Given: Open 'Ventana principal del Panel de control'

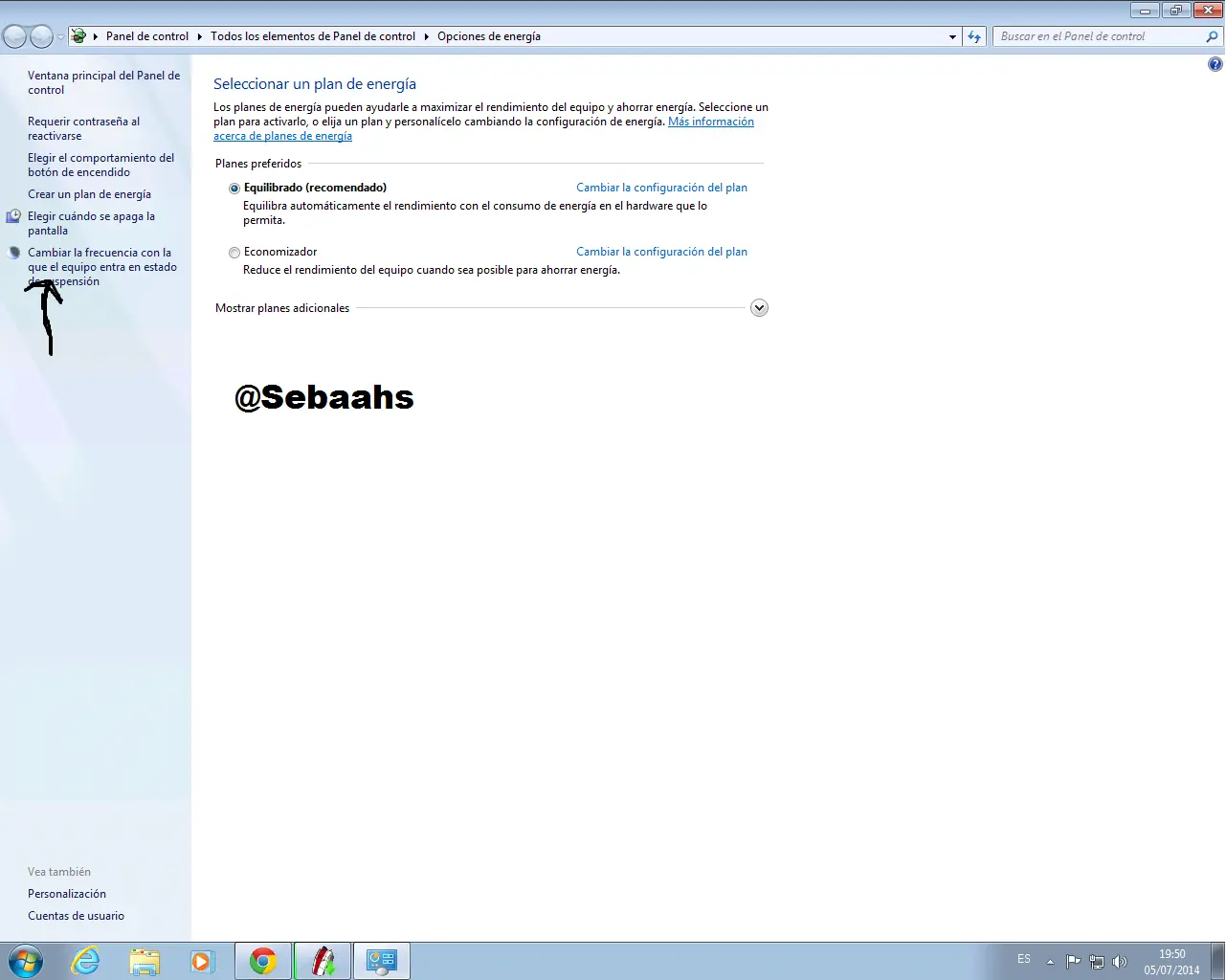Looking at the screenshot, I should tap(103, 82).
